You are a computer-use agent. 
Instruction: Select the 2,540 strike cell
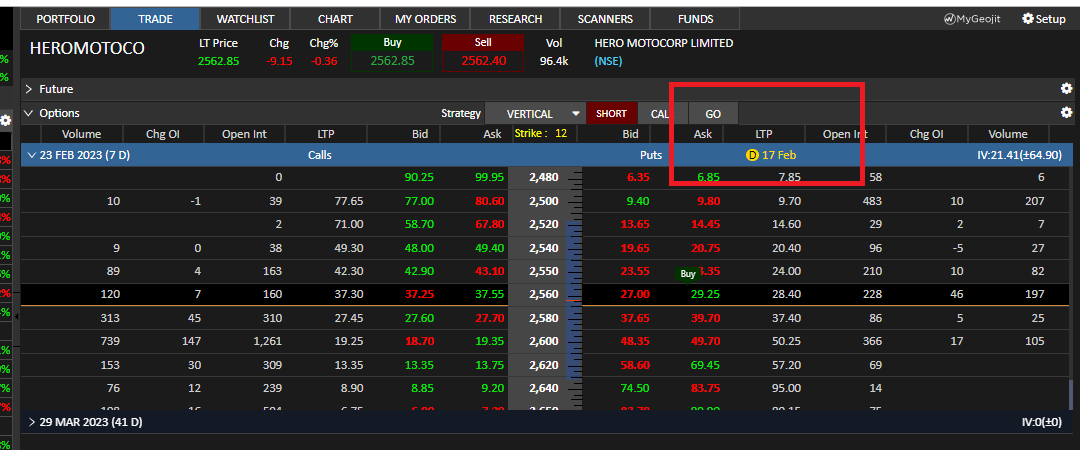545,247
